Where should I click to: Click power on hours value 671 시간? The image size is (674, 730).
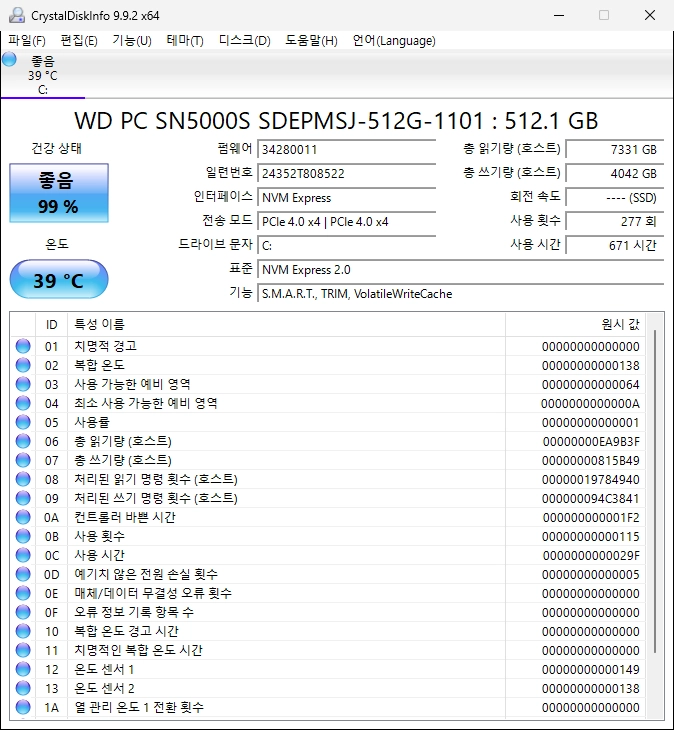(x=615, y=246)
